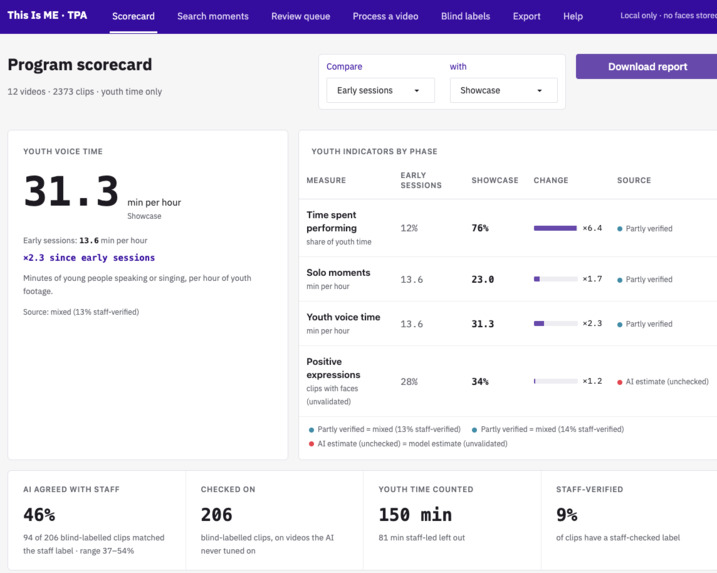Viewport: 717px width, 573px height.
Task: Click the Program scorecard heading
Action: (80, 65)
